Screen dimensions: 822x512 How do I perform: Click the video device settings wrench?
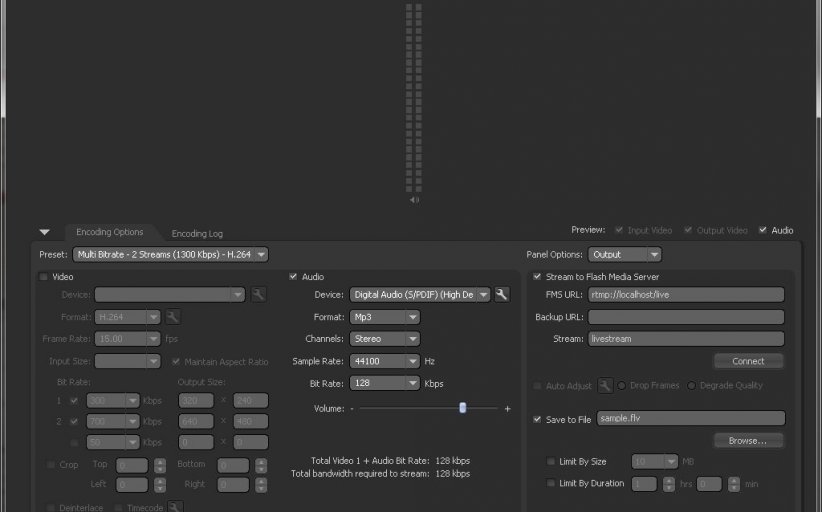[x=257, y=295]
